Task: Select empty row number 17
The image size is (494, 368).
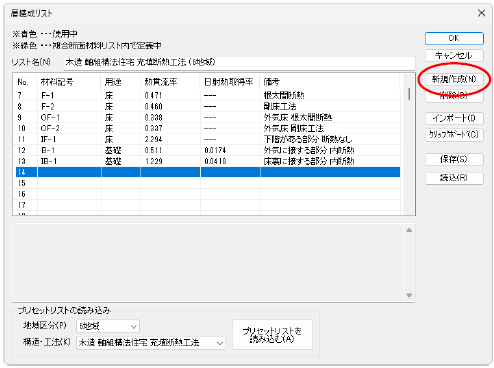Action: coord(22,205)
